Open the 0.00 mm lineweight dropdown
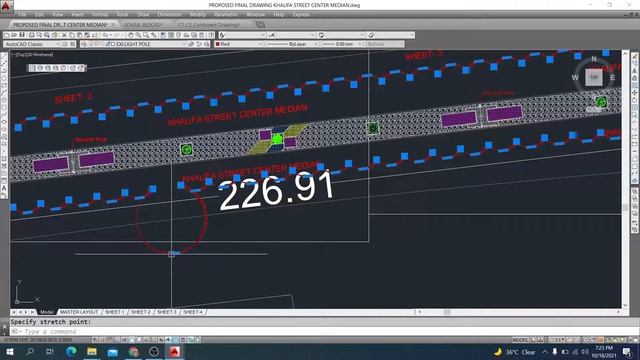Screen dimensions: 640x360 [359, 44]
